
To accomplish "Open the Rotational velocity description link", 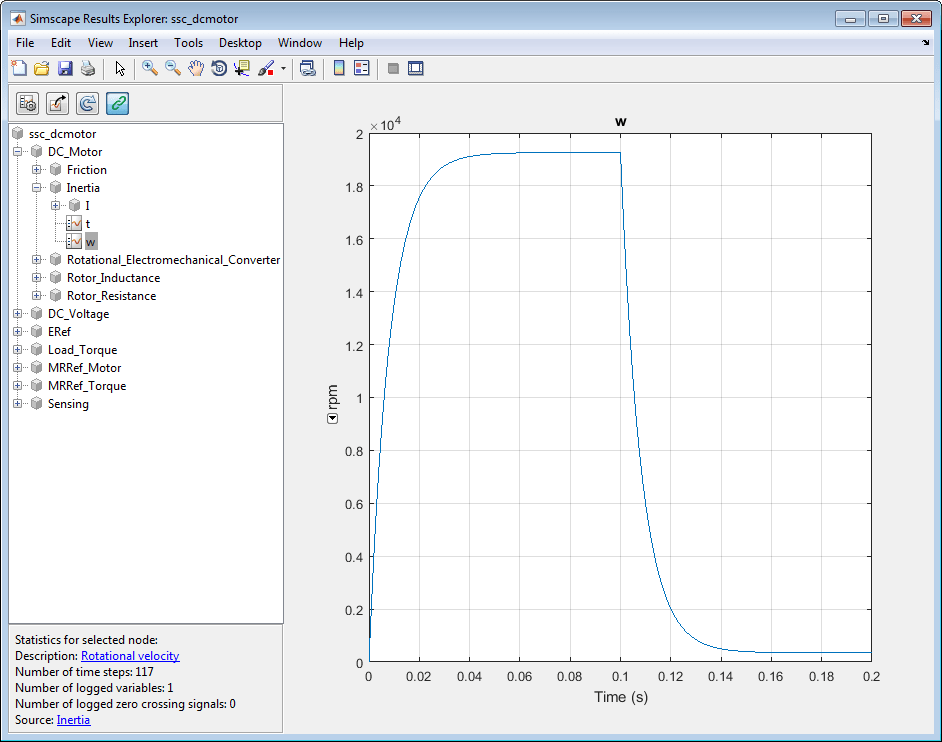I will tap(130, 656).
